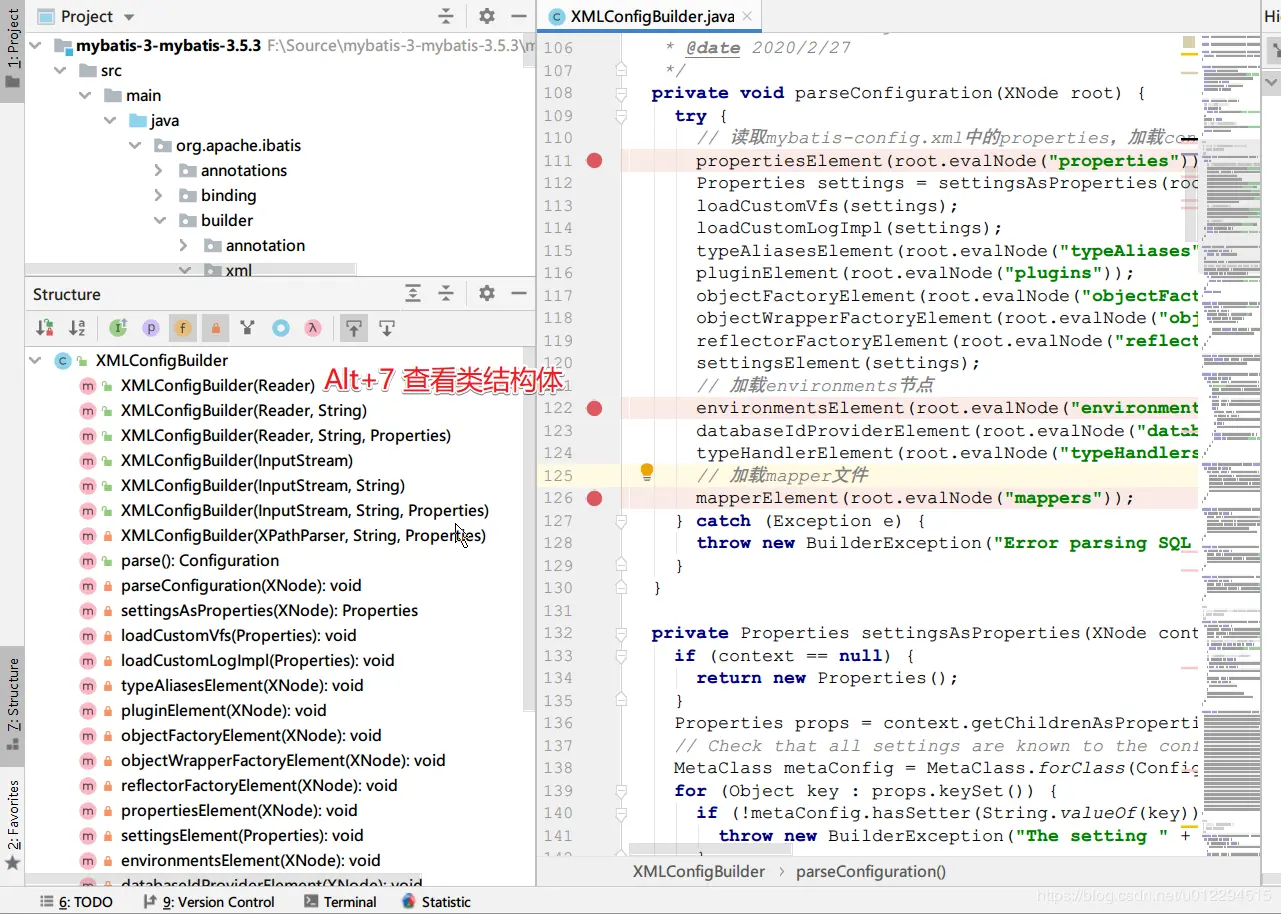Image resolution: width=1281 pixels, height=914 pixels.
Task: Toggle Autoscroll to Source in Structure
Action: 353,327
